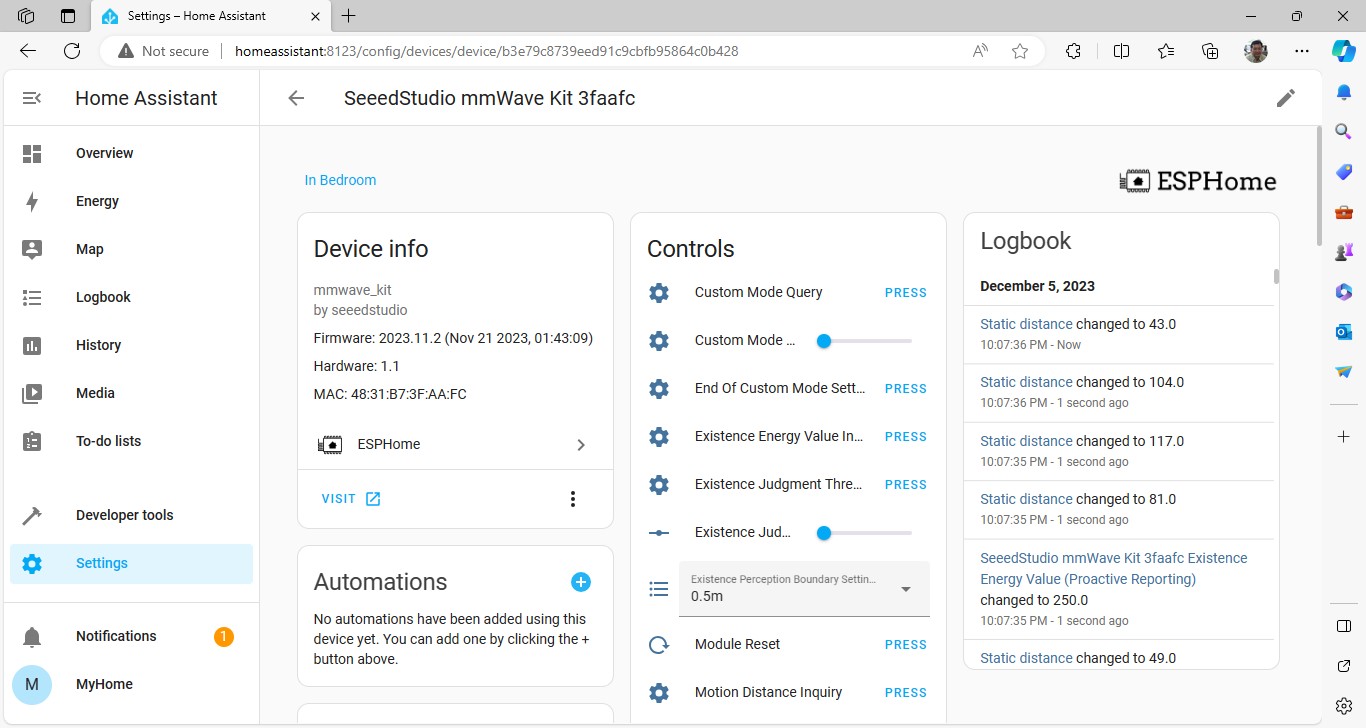Collapse the Home Assistant sidebar menu icon
The height and width of the screenshot is (728, 1366).
32,98
